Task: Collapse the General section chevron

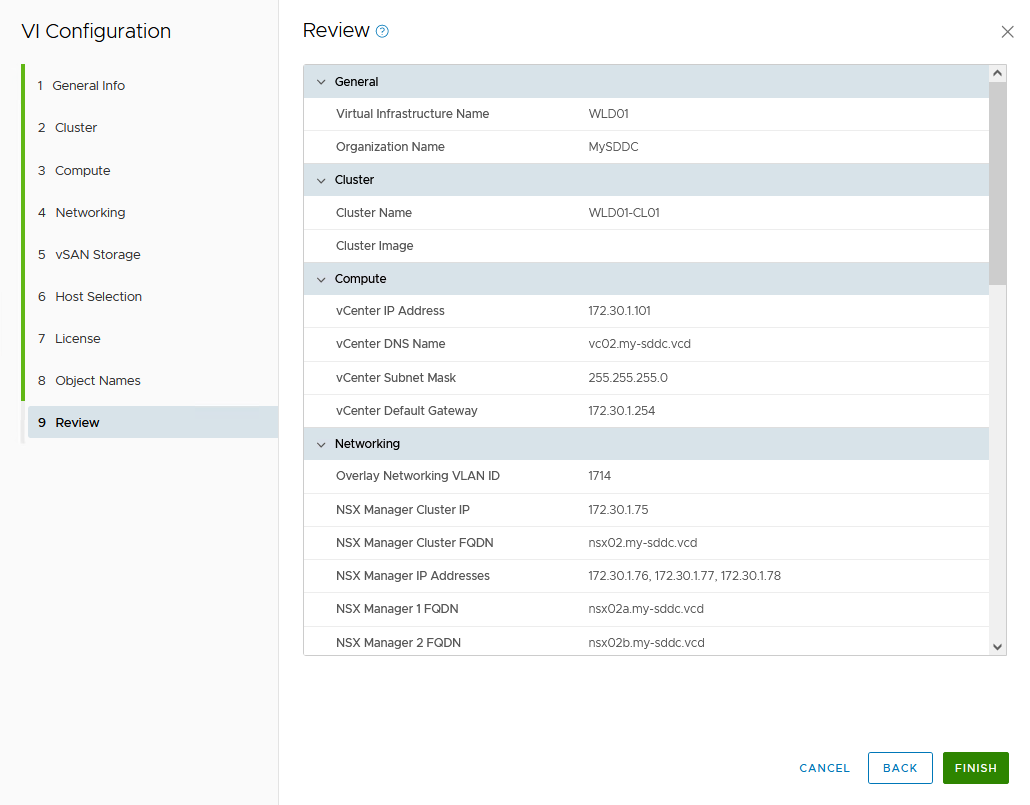Action: (321, 81)
